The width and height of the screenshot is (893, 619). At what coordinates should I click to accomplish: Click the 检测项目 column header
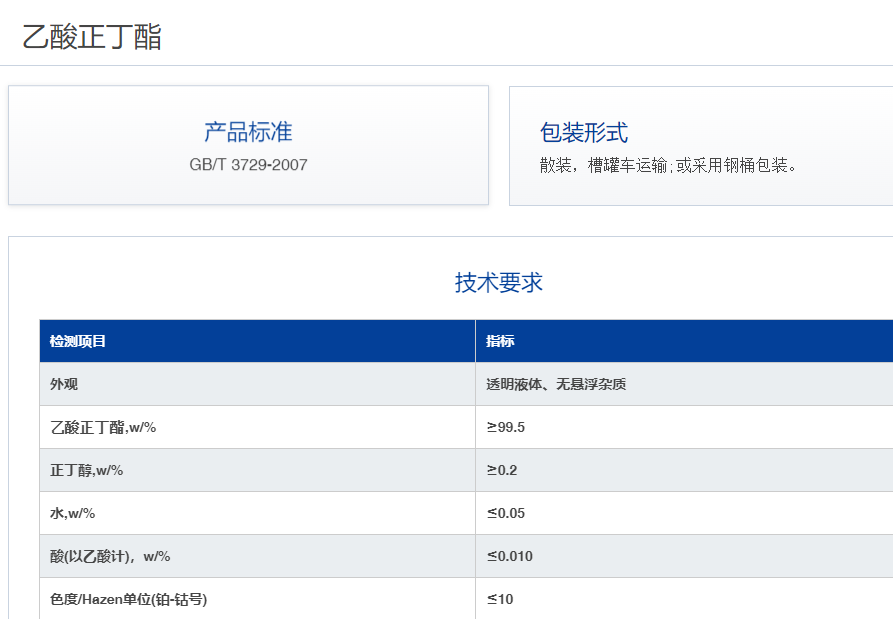[x=77, y=341]
